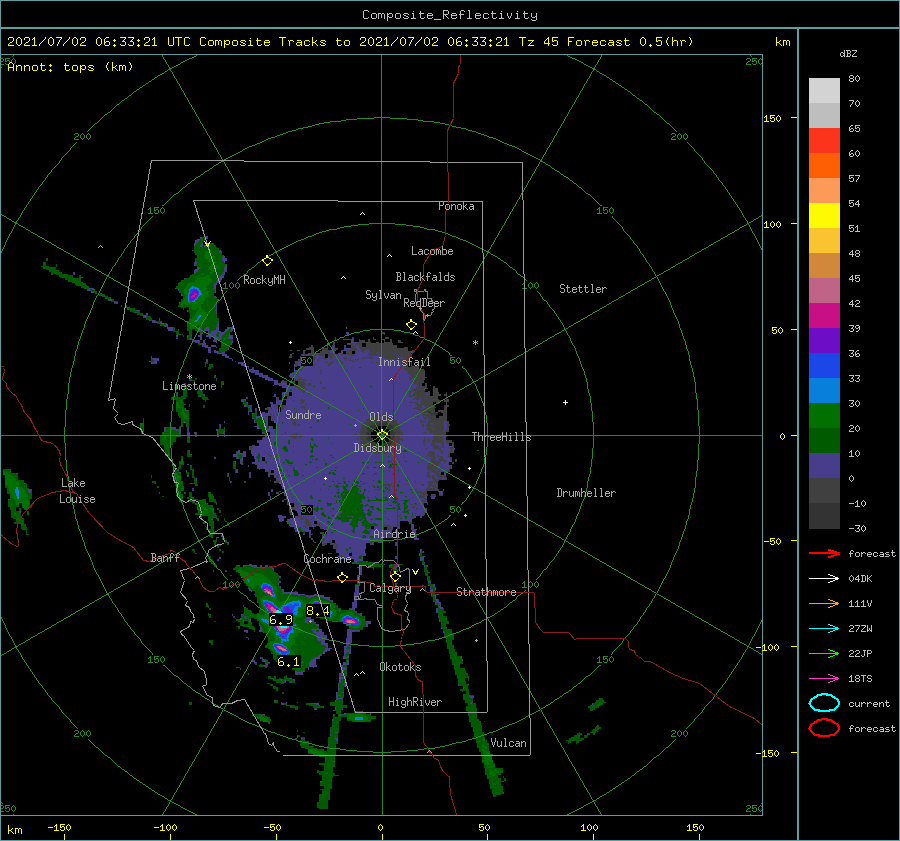
Task: Pick the green swatch between 30 and 20
Action: [x=824, y=416]
